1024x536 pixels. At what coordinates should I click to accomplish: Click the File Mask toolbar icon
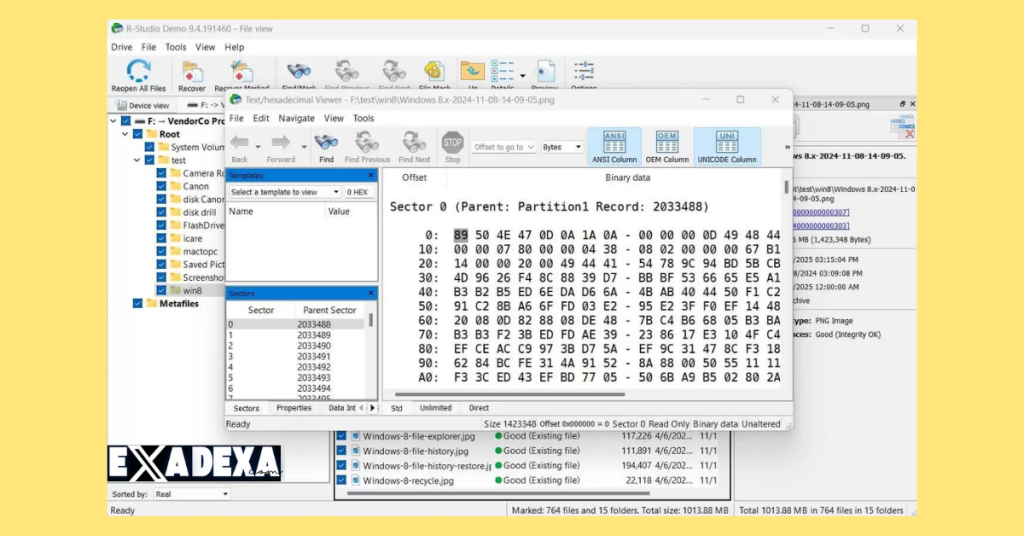434,75
